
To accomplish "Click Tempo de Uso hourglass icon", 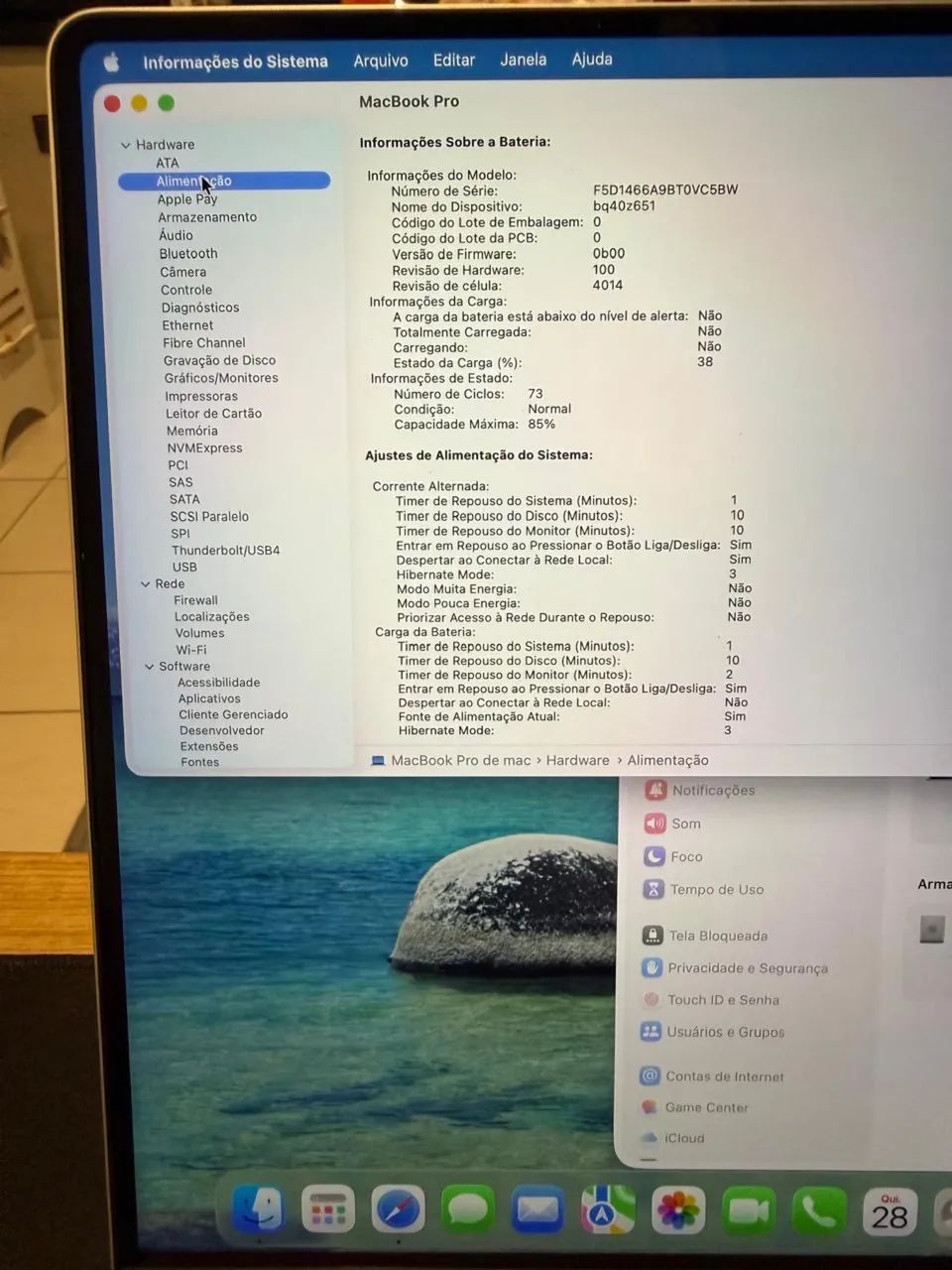I will [x=654, y=889].
